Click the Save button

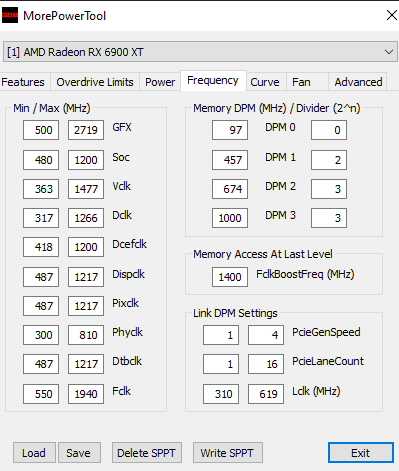tap(79, 453)
